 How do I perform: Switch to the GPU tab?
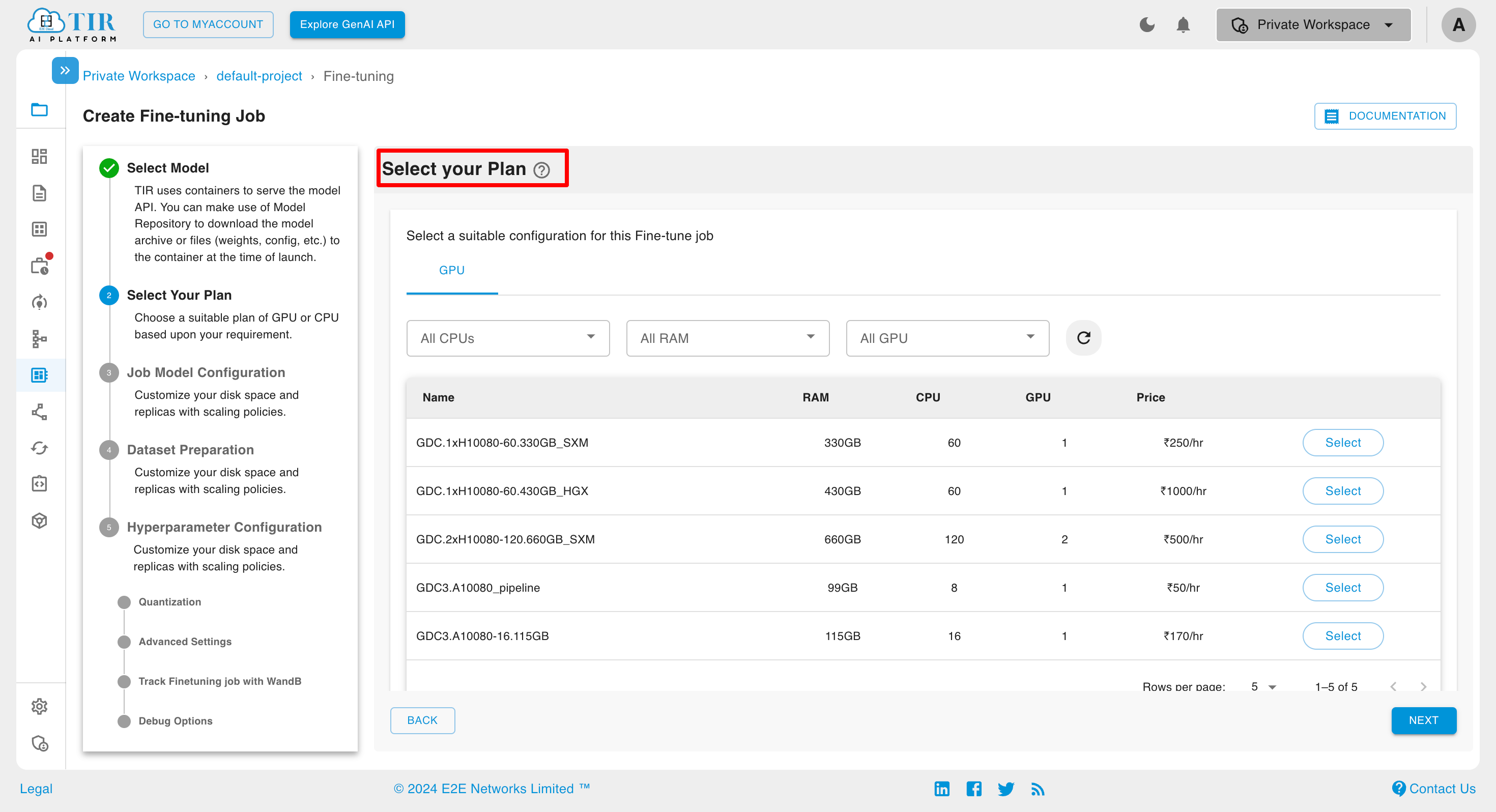tap(452, 270)
